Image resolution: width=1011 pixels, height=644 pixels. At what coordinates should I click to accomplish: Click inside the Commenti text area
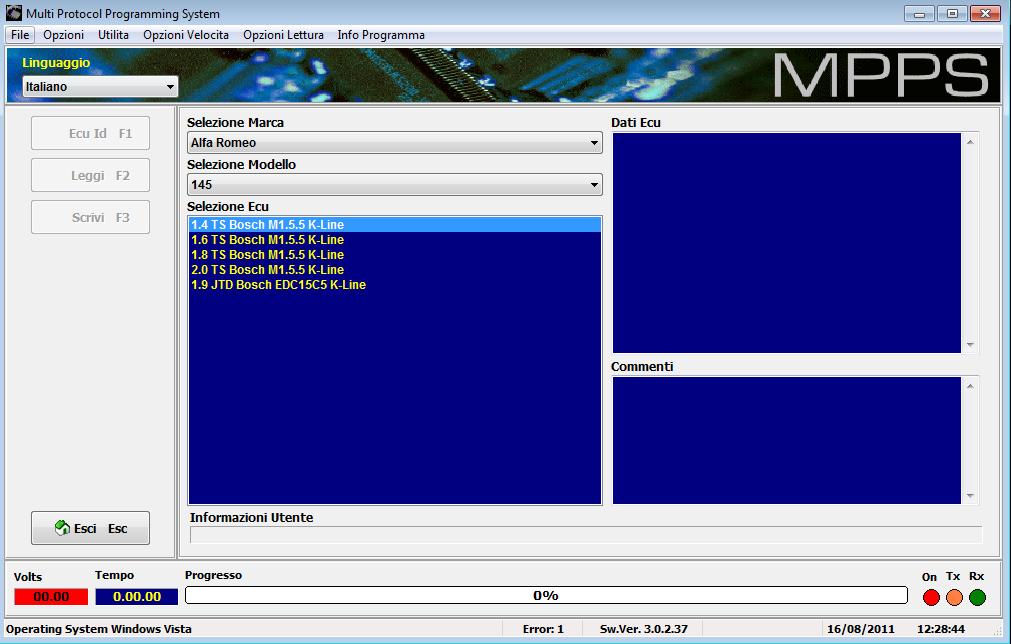click(787, 440)
